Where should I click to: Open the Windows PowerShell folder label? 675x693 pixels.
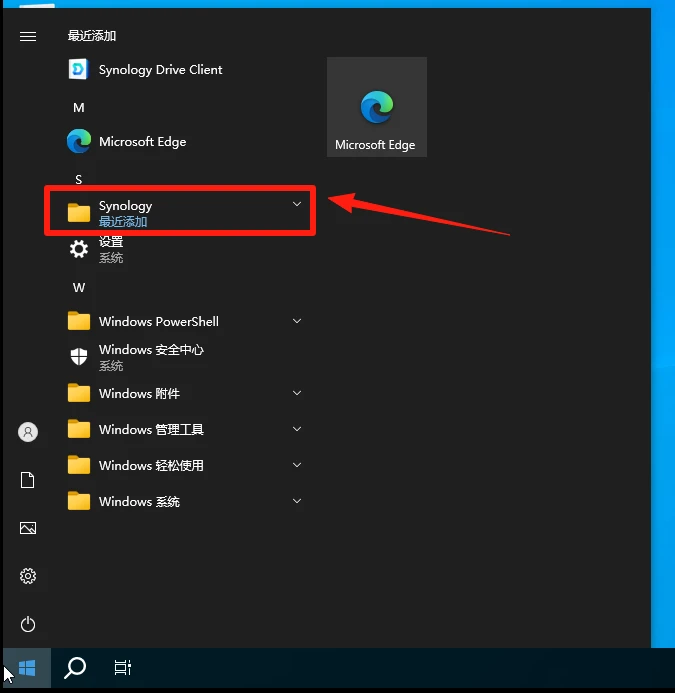[x=159, y=321]
